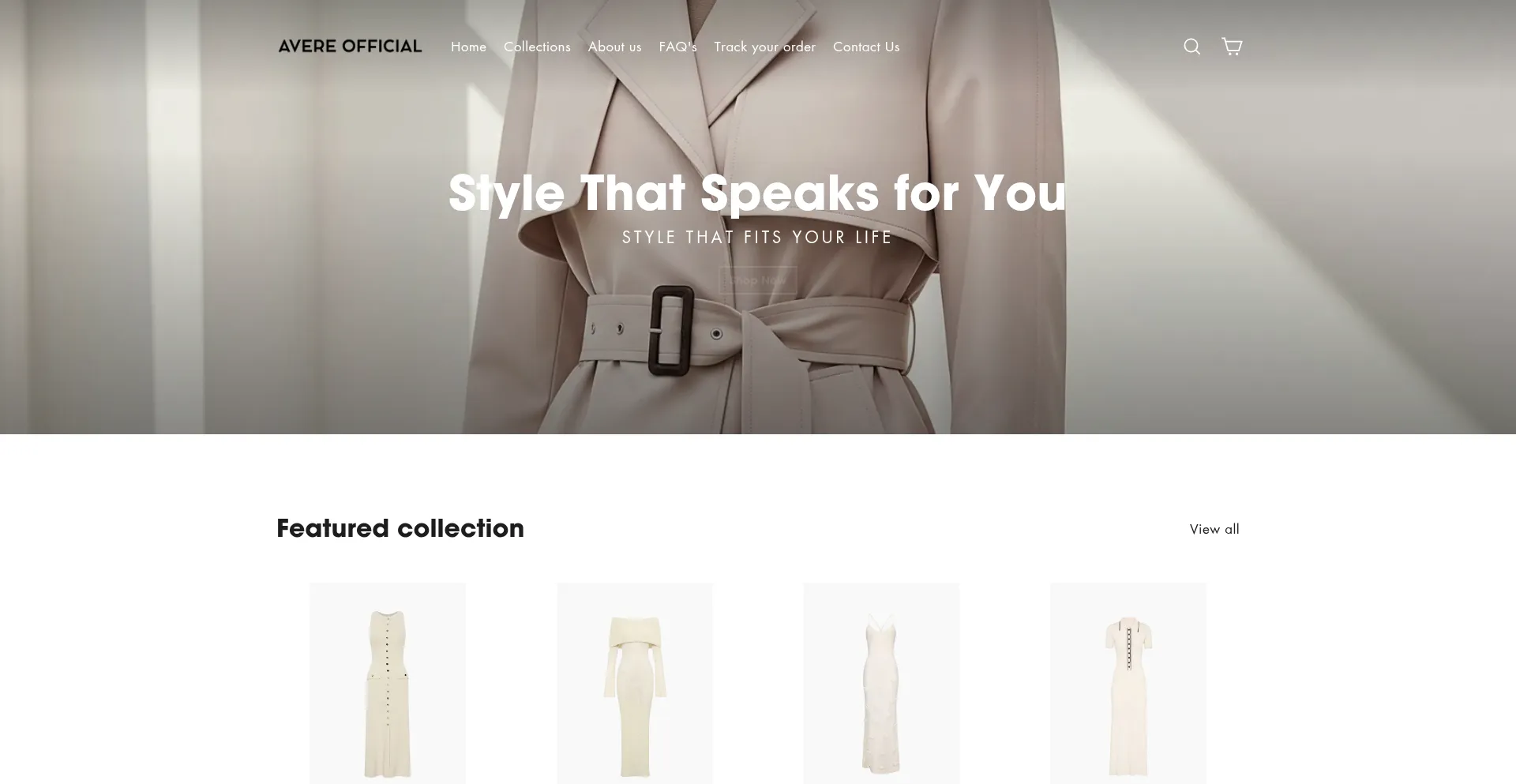Open the short-sleeve collared dress product
Screen dimensions: 1516x784
(1128, 684)
